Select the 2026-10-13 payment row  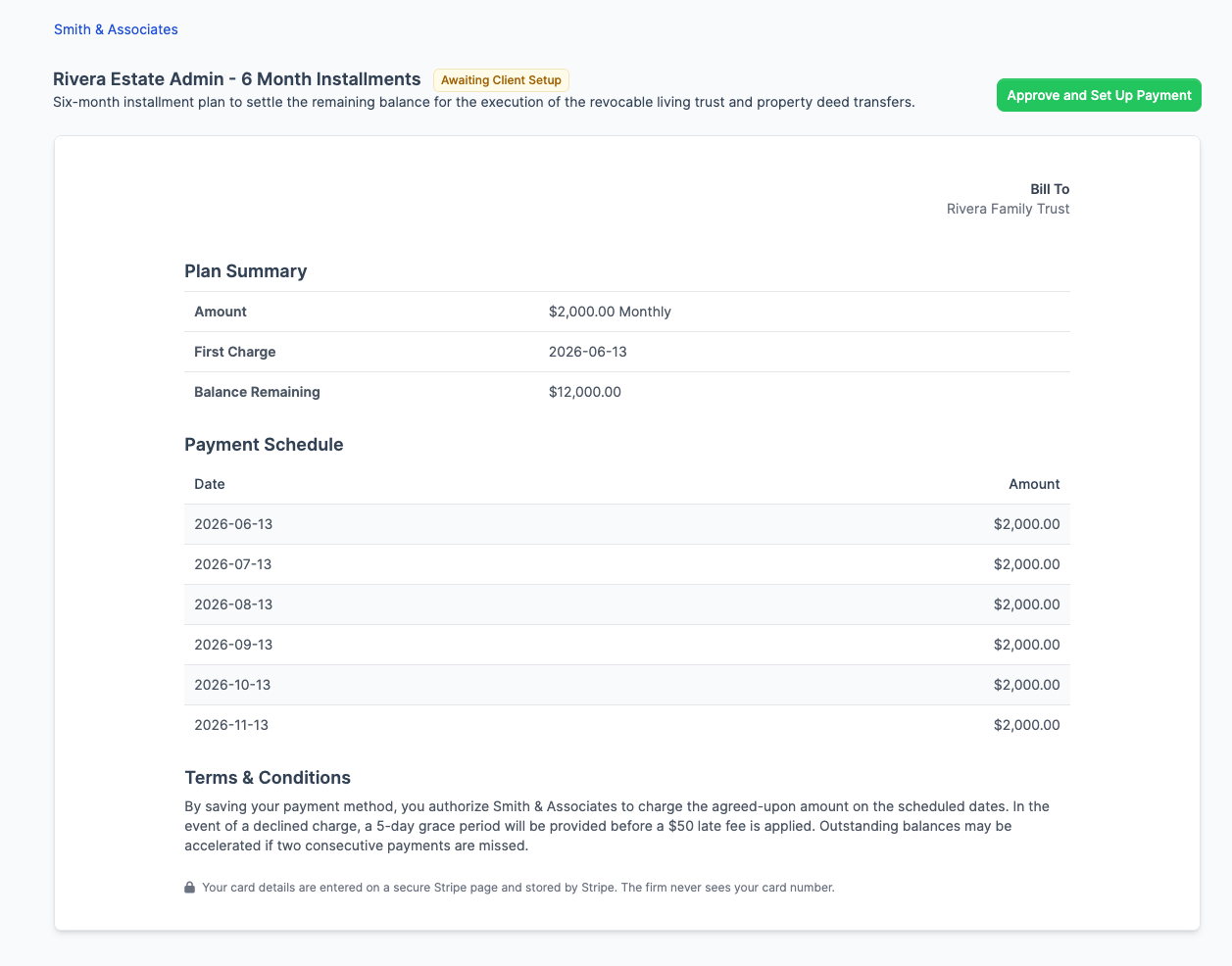[x=627, y=685]
